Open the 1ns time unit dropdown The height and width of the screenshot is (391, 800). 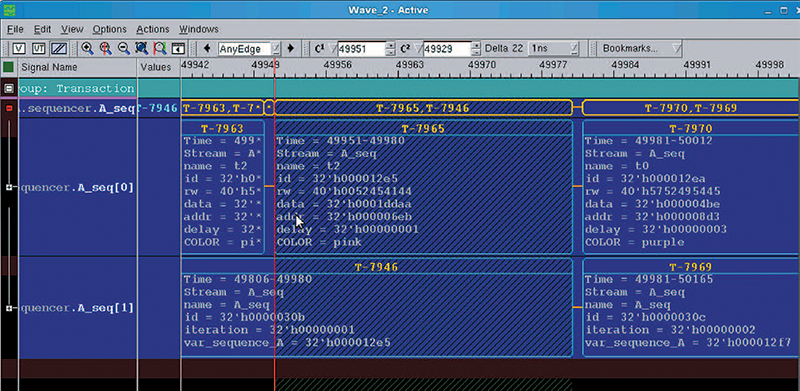[574, 49]
